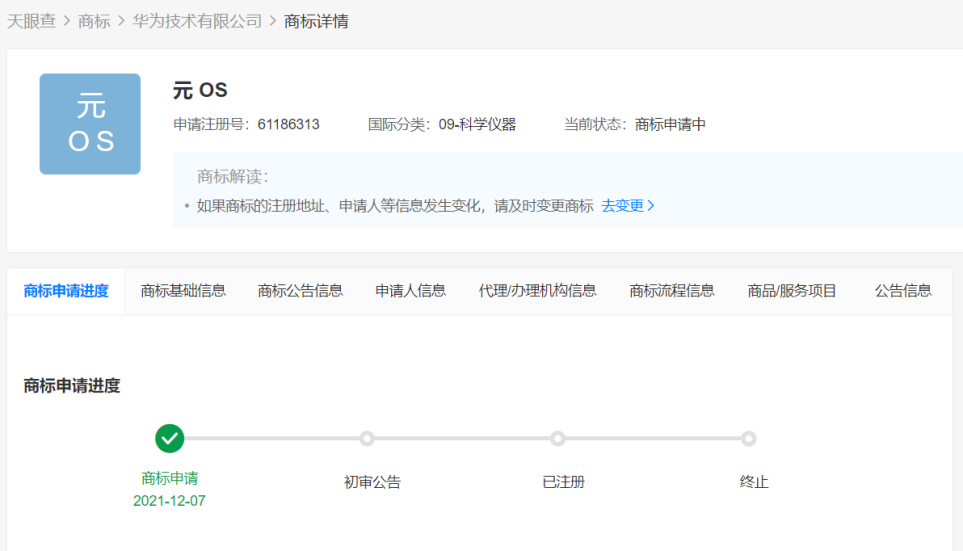Viewport: 963px width, 551px height.
Task: Open 华为技术有限公司 breadcrumb link
Action: pyautogui.click(x=197, y=21)
